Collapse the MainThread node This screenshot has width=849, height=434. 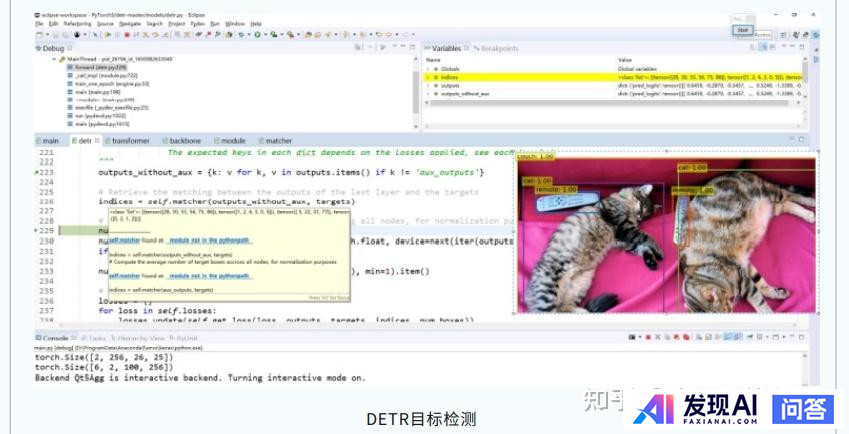54,59
